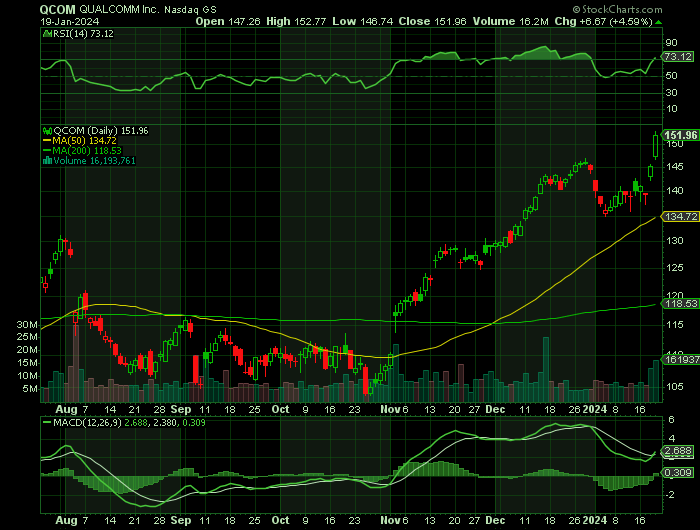
Task: Click the 118.53 moving average tag on the axis
Action: click(680, 304)
